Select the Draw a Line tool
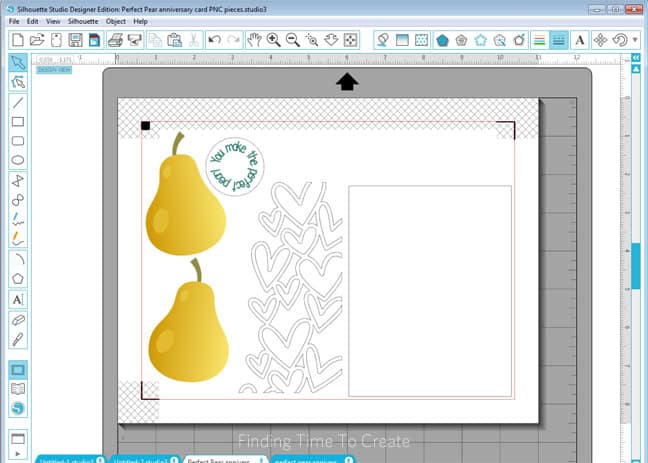Image resolution: width=648 pixels, height=463 pixels. (x=18, y=102)
